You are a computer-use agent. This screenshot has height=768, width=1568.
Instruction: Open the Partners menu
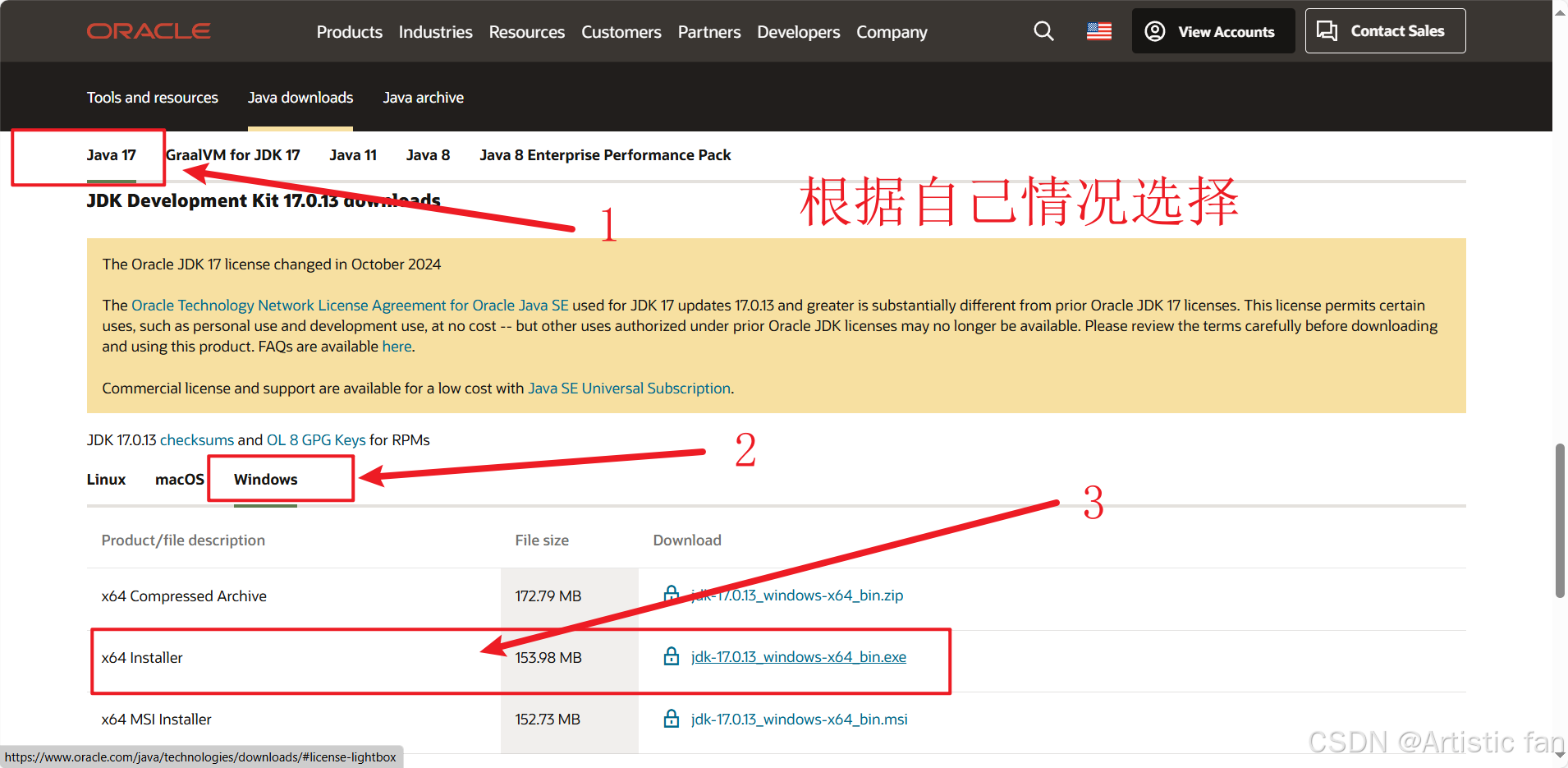[709, 32]
